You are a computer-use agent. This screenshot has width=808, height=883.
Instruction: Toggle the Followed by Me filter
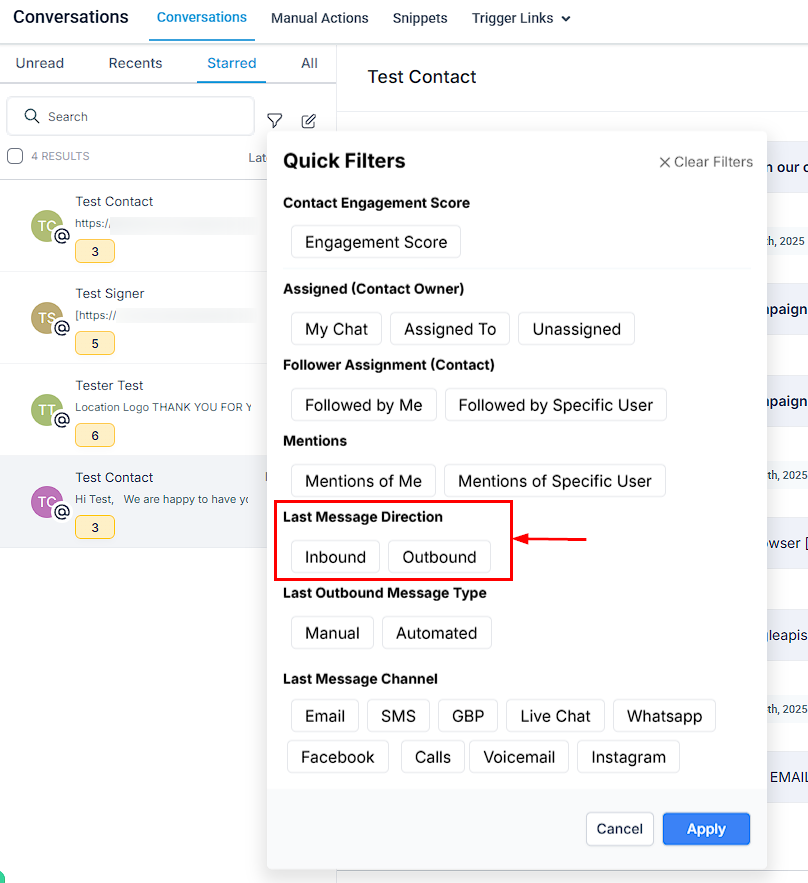click(x=364, y=405)
